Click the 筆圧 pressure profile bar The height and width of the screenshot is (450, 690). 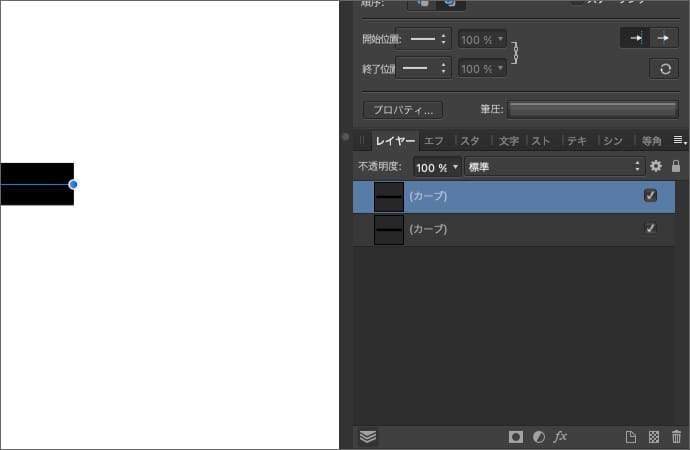point(593,109)
